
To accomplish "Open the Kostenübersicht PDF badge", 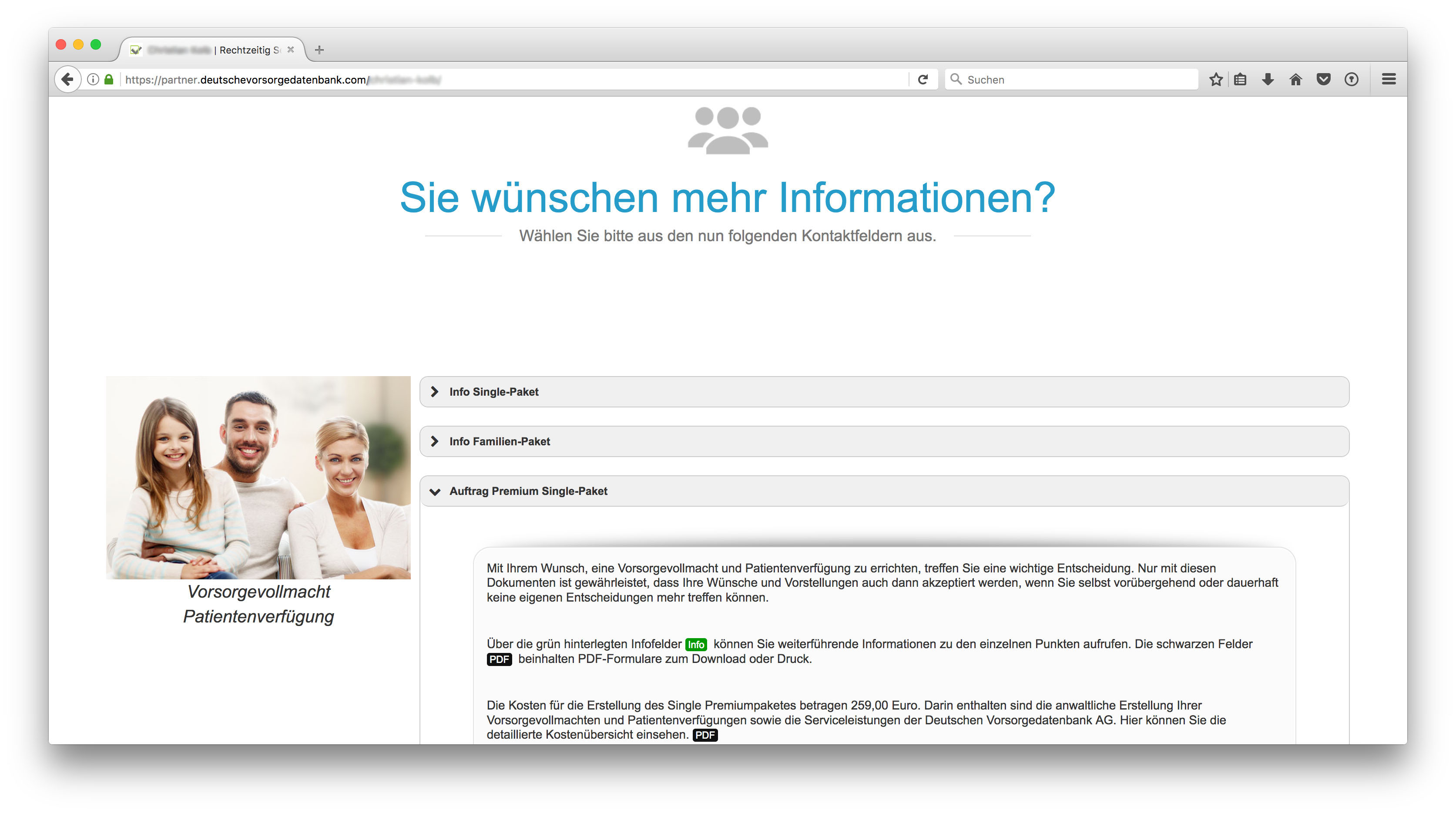I will pyautogui.click(x=705, y=735).
